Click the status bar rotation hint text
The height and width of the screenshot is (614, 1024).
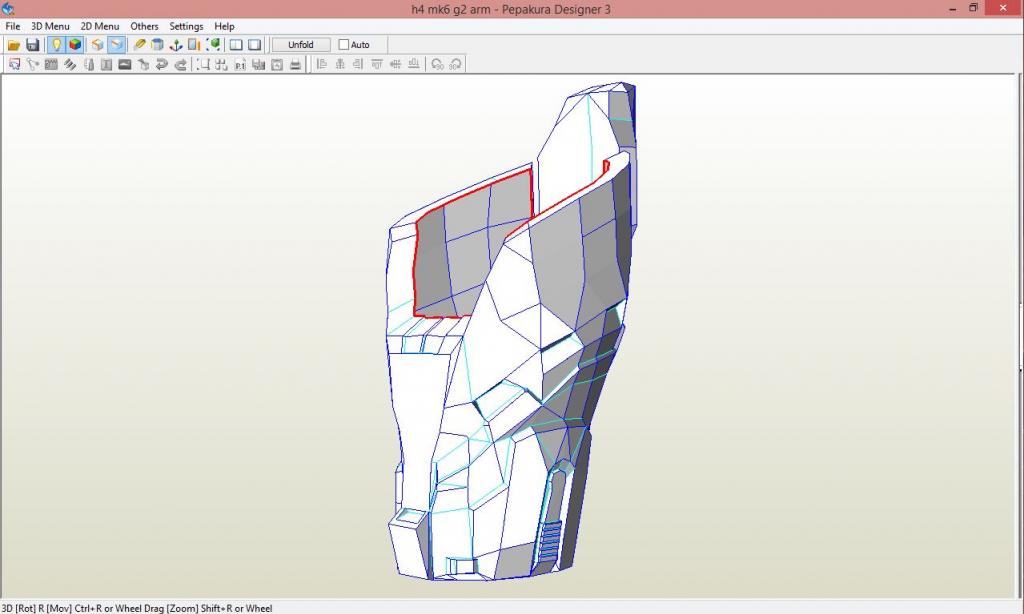(136, 608)
